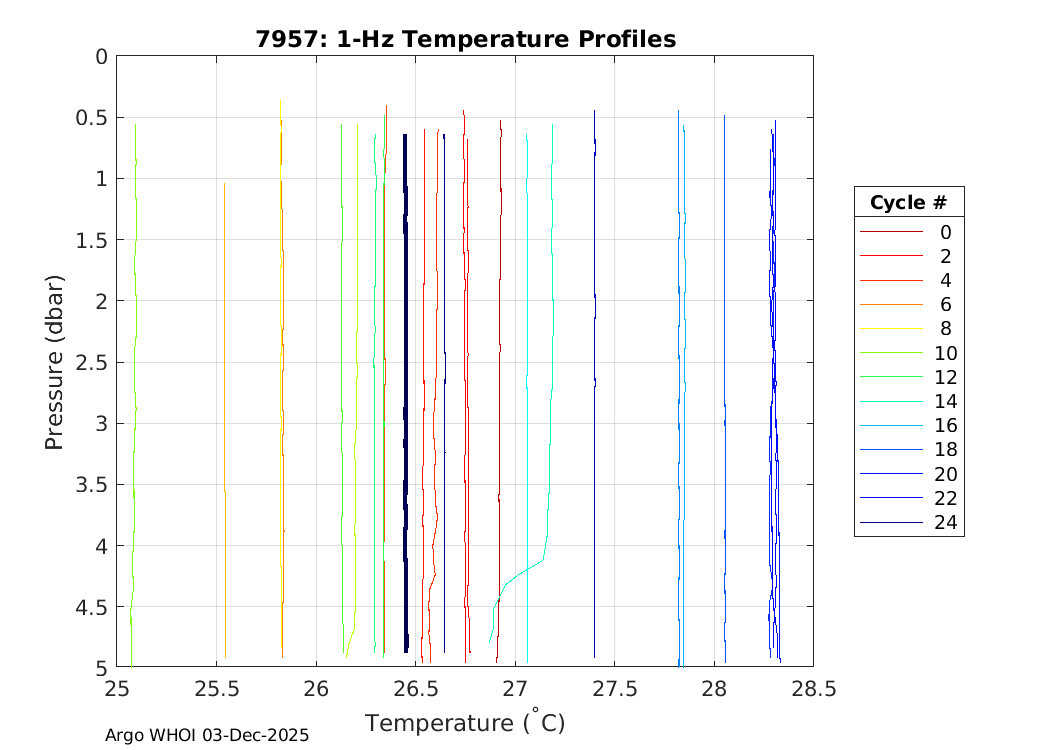The height and width of the screenshot is (750, 1050).
Task: Select the red legend line for cycle 4
Action: [x=890, y=280]
